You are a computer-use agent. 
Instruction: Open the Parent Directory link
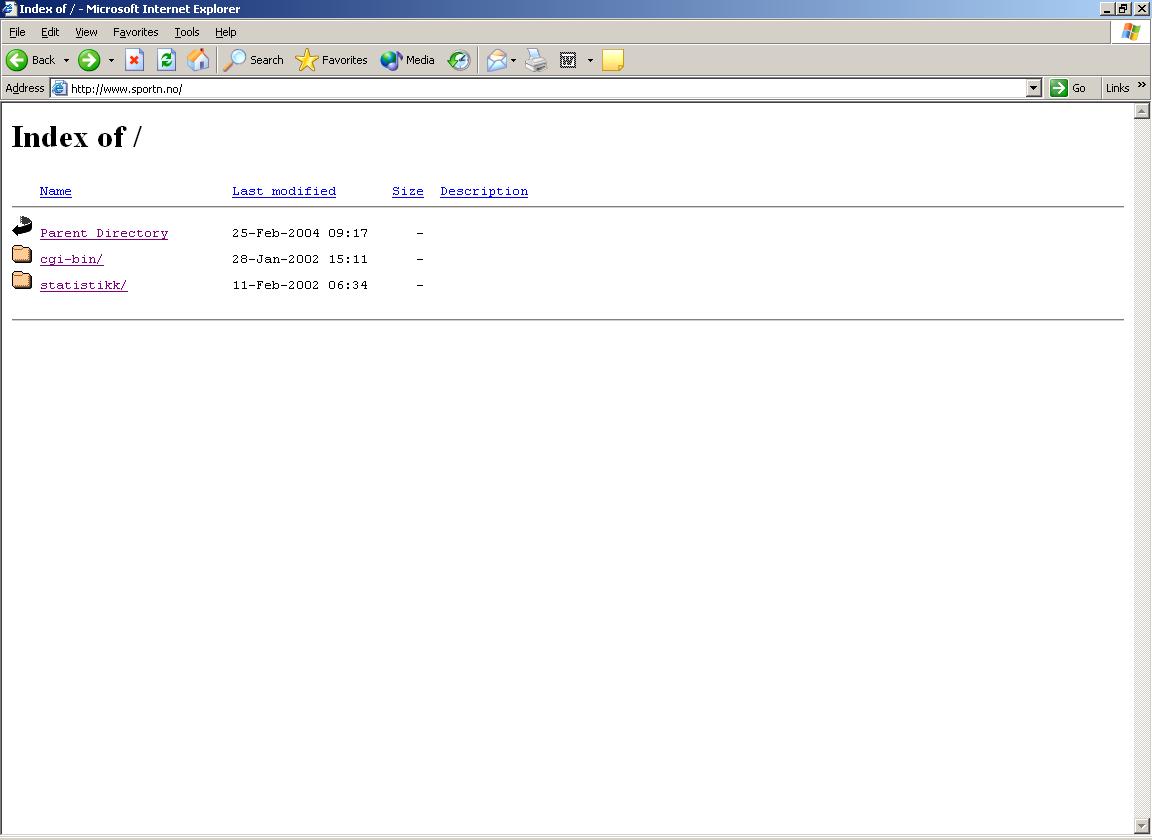104,233
